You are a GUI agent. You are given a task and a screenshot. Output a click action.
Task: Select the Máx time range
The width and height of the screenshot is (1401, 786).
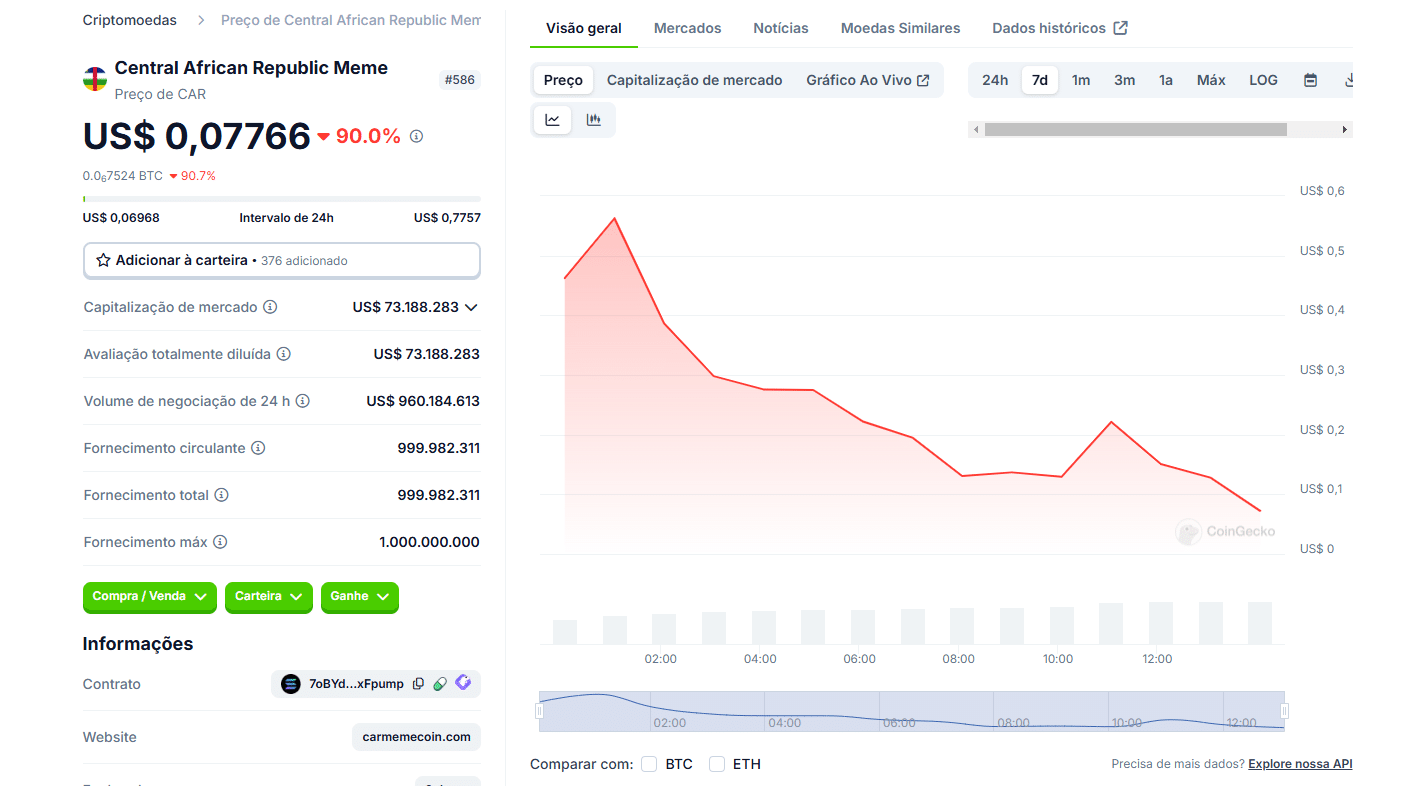(1211, 80)
